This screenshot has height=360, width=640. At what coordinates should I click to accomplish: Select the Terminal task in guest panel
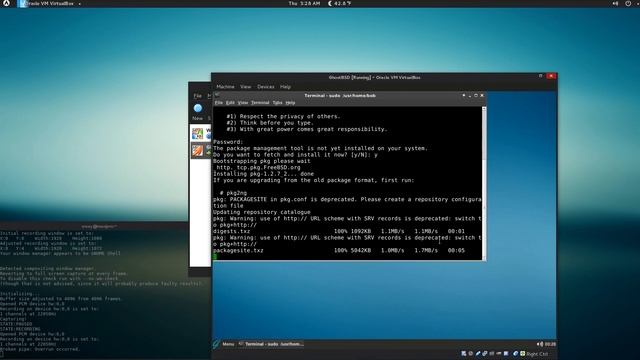[271, 344]
